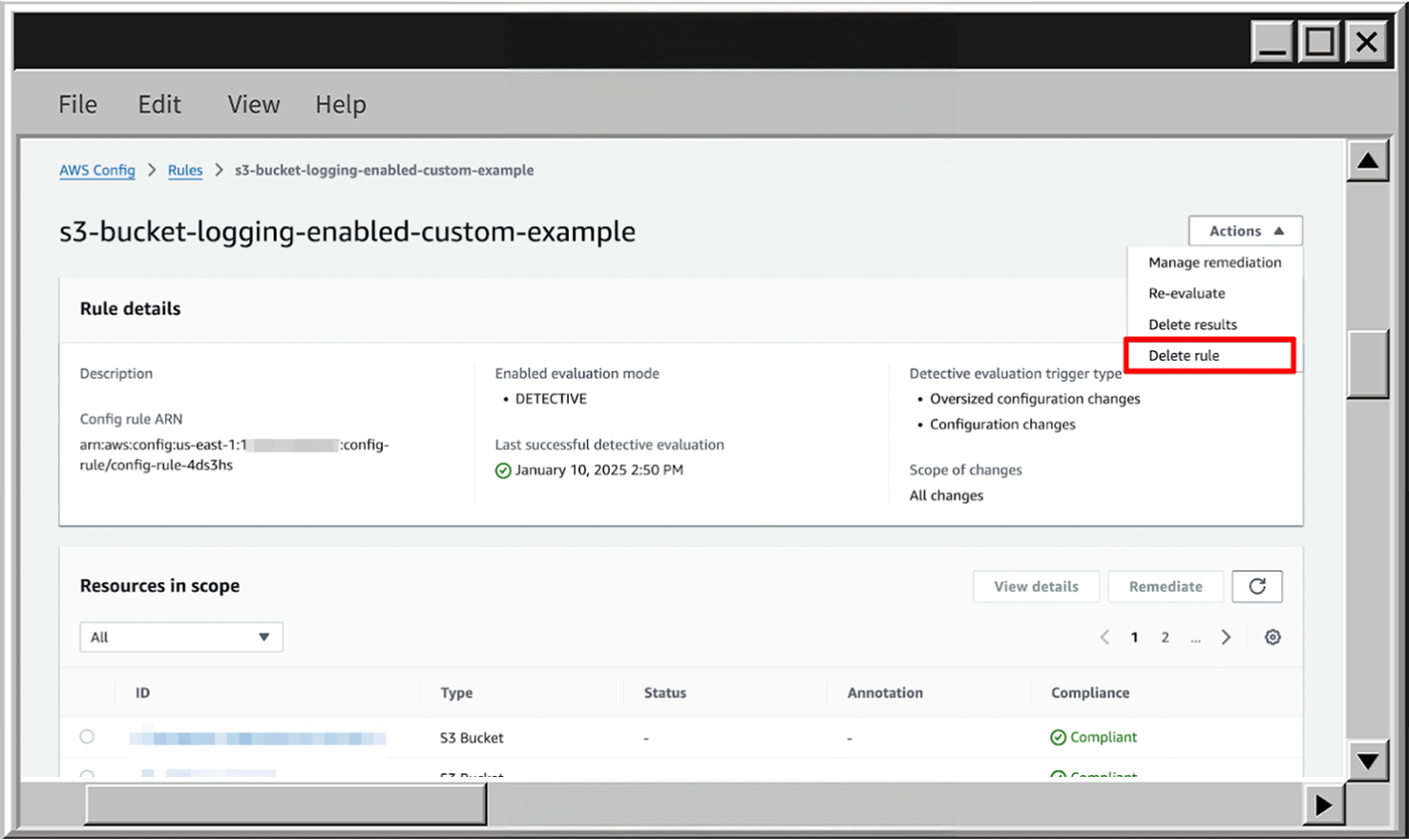The width and height of the screenshot is (1409, 840).
Task: Click the S3 Bucket type cell
Action: pos(472,738)
